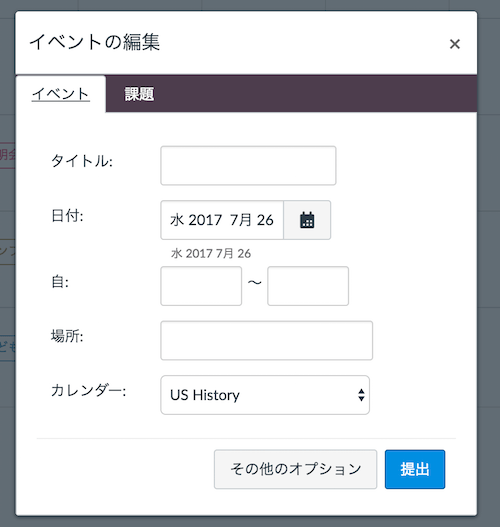Viewport: 500px width, 527px height.
Task: Select the pink event behind the dialog
Action: coord(7,155)
